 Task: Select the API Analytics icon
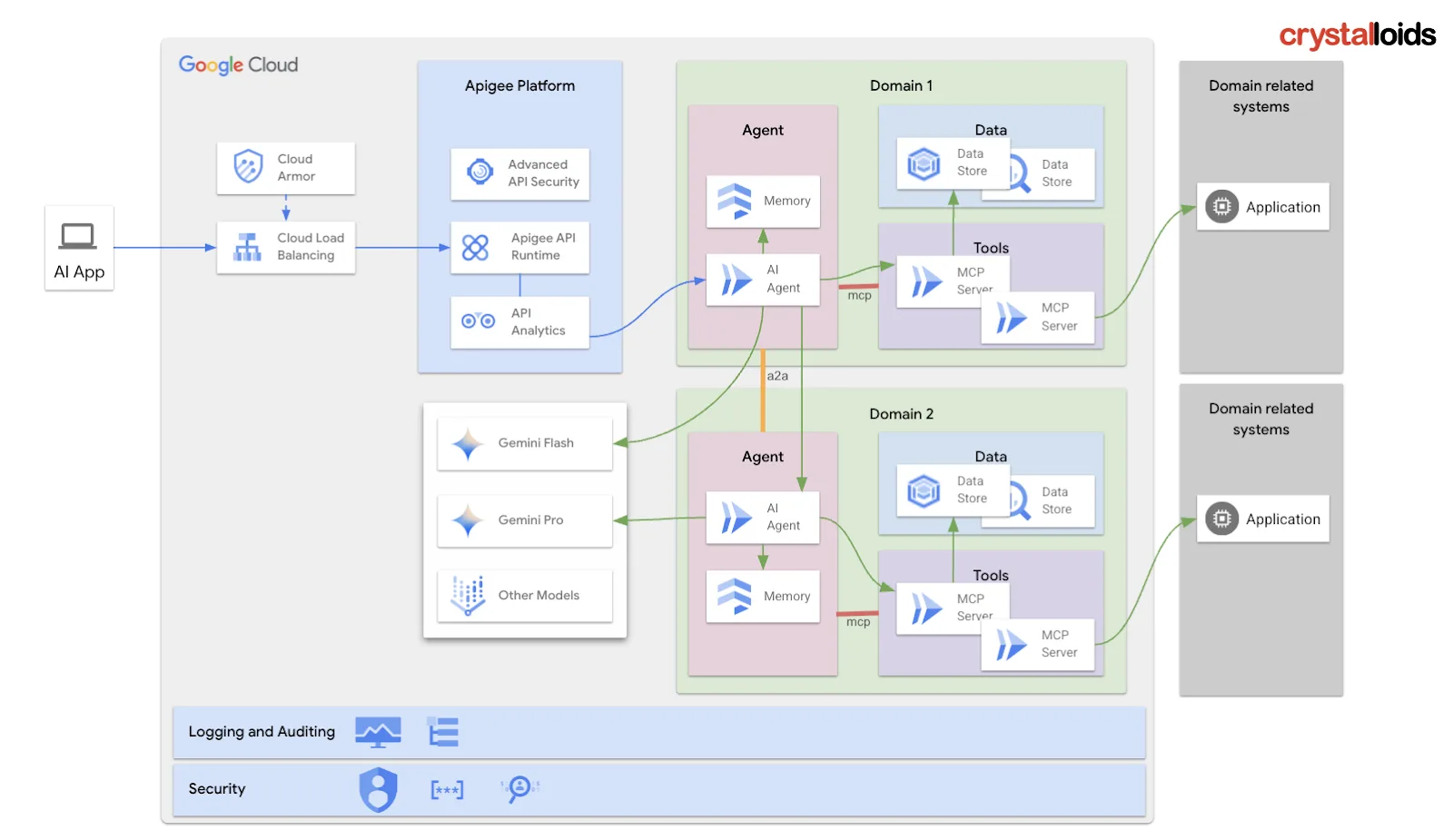(x=478, y=321)
